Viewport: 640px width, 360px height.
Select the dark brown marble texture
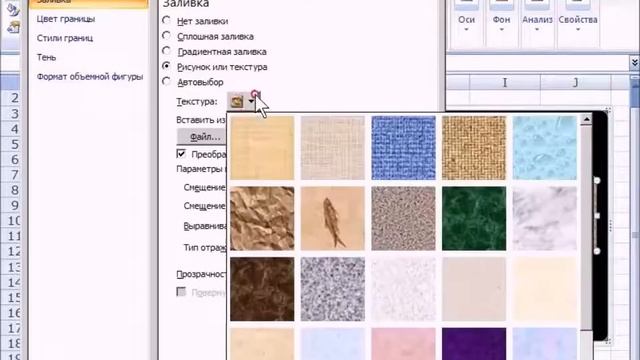pyautogui.click(x=262, y=289)
